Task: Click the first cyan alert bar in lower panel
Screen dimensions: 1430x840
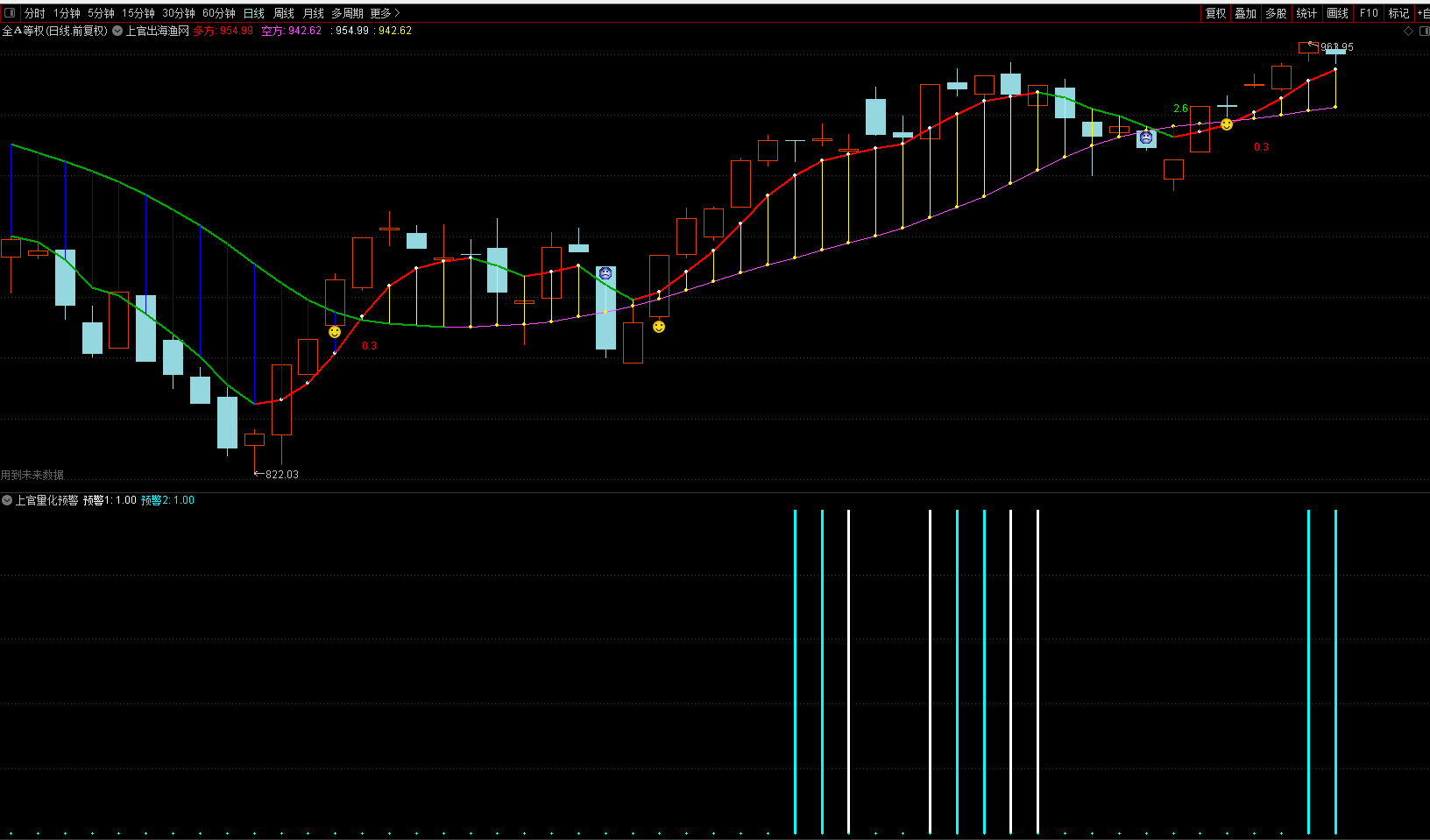Action: click(x=795, y=670)
